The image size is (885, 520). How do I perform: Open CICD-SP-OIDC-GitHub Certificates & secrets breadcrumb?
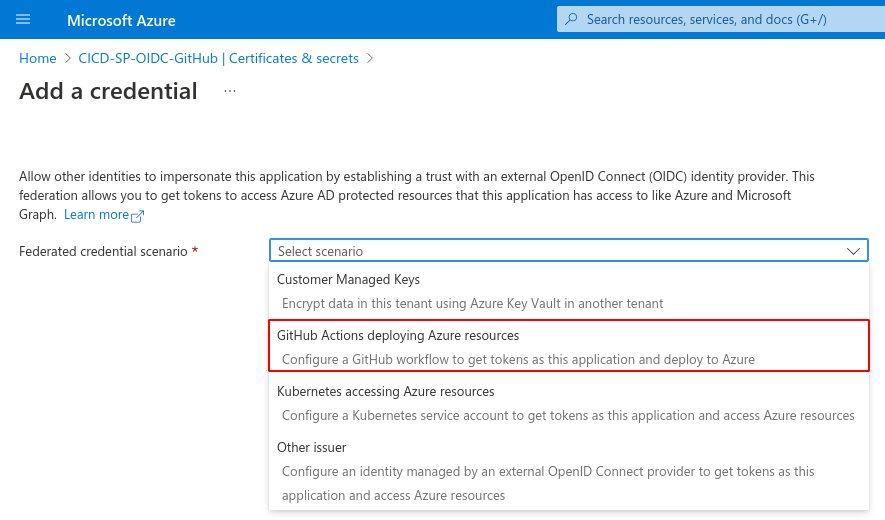(218, 58)
